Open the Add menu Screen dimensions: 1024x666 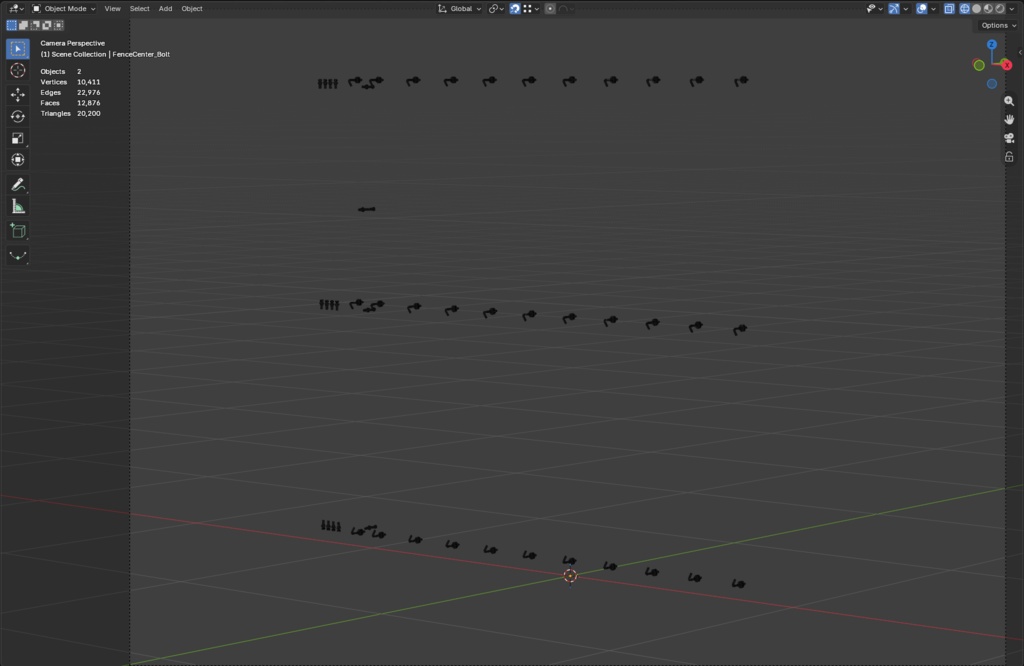coord(165,8)
